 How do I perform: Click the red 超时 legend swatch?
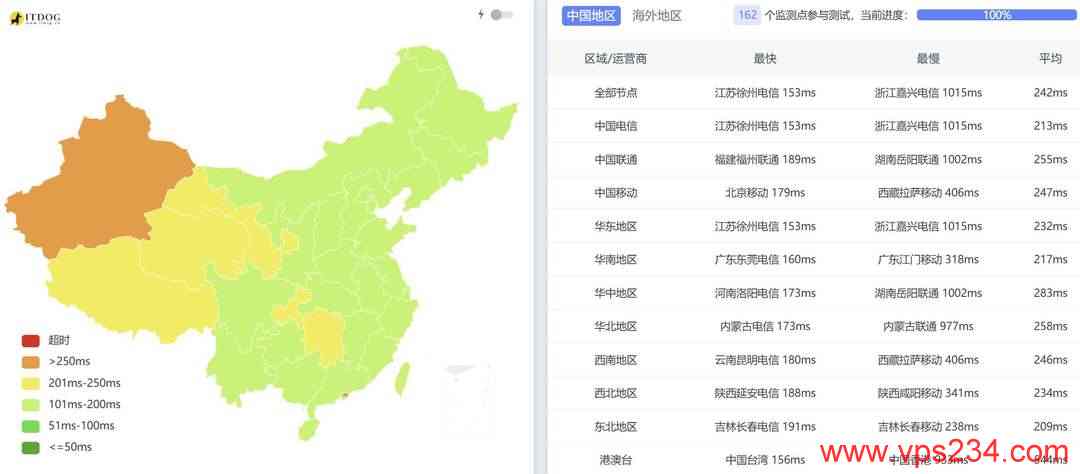(30, 341)
